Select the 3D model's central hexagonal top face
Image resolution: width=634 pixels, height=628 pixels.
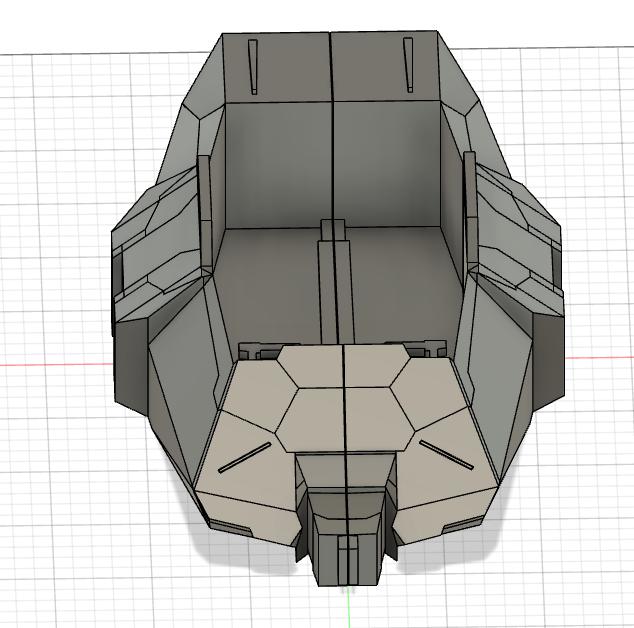click(345, 419)
